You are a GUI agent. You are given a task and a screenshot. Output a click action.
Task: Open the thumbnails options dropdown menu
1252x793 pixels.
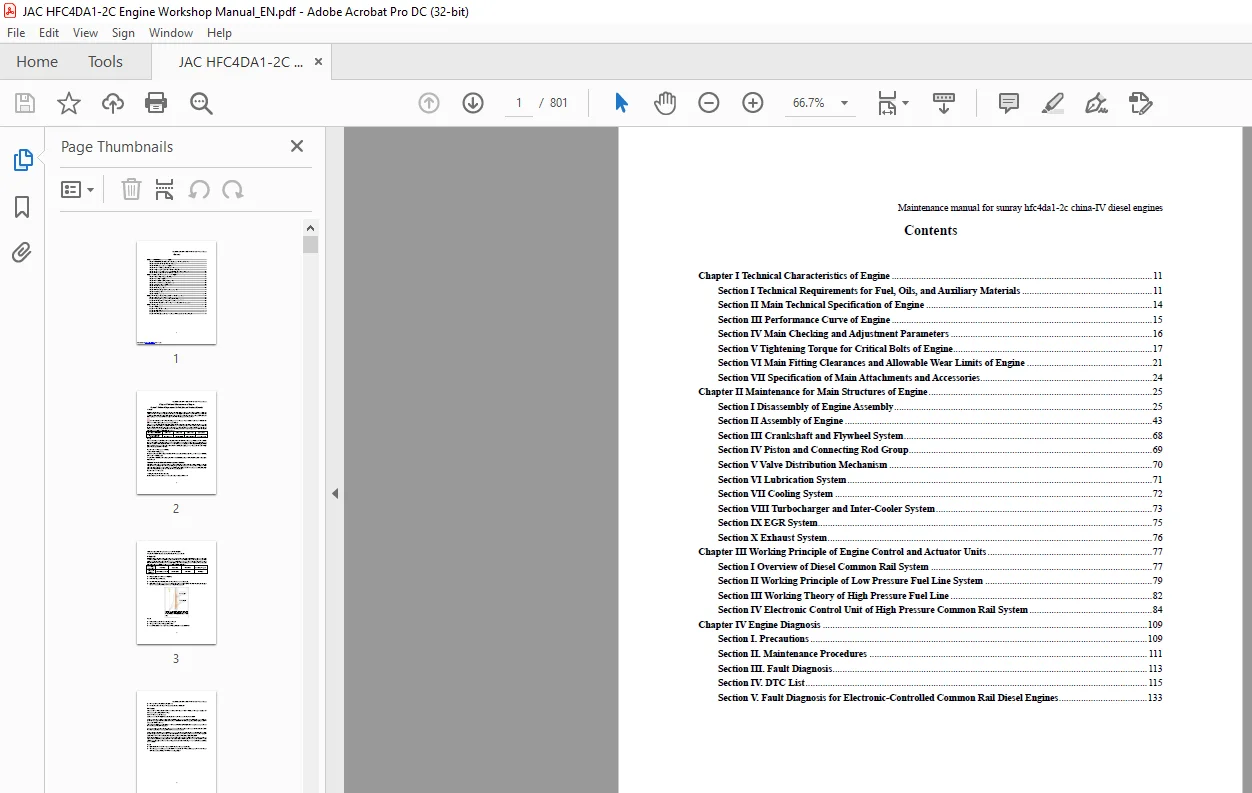pos(78,189)
